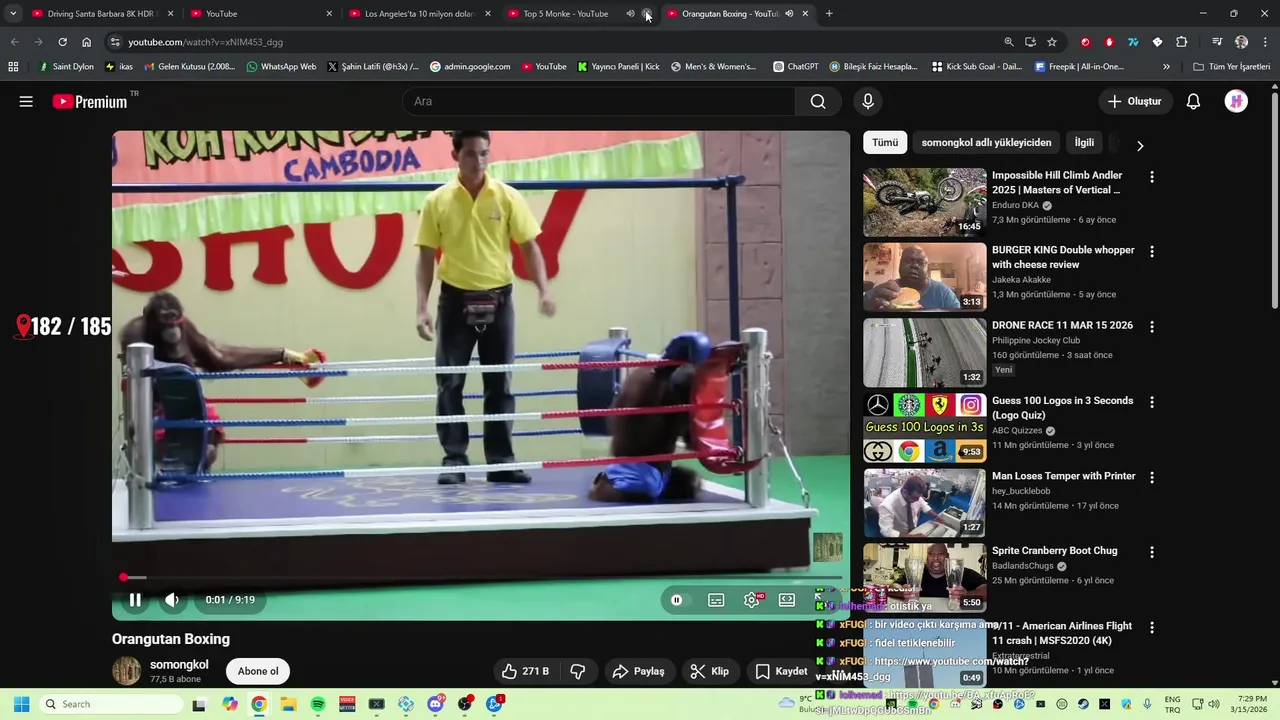Image resolution: width=1280 pixels, height=720 pixels.
Task: Save the video using Kaydet
Action: click(x=781, y=671)
